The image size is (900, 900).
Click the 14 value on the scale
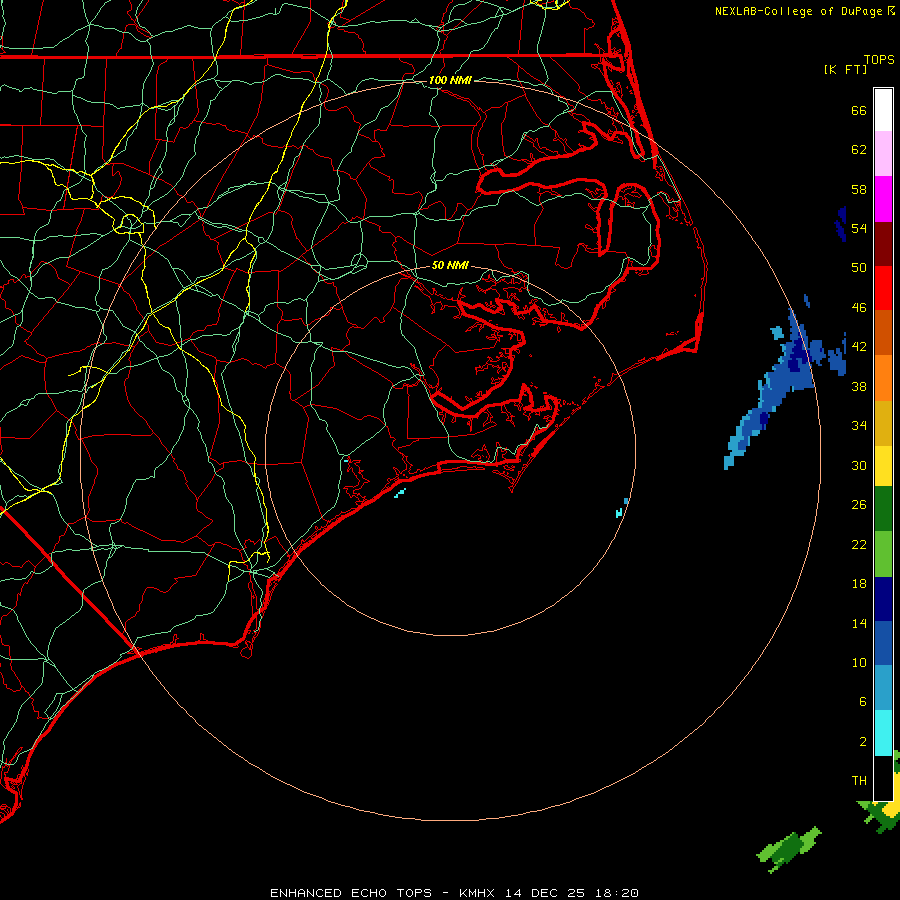(x=859, y=623)
